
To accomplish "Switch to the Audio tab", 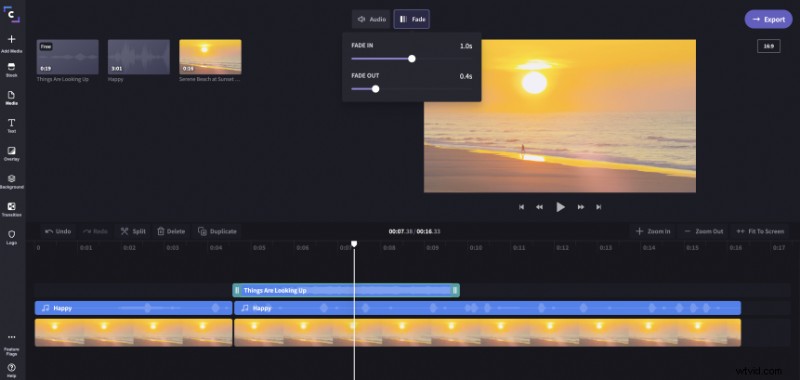I will pyautogui.click(x=371, y=19).
